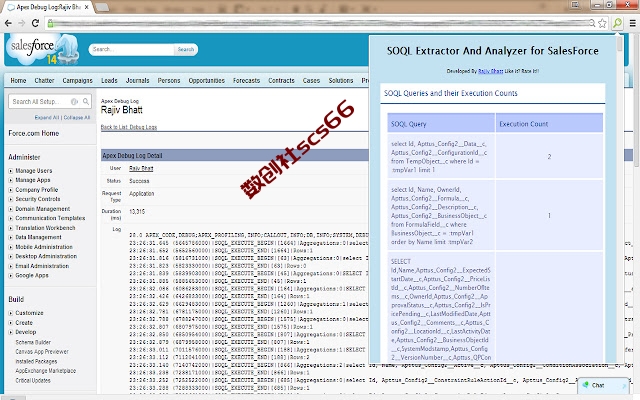Click the Expand All link
The height and width of the screenshot is (400, 640).
coord(47,118)
